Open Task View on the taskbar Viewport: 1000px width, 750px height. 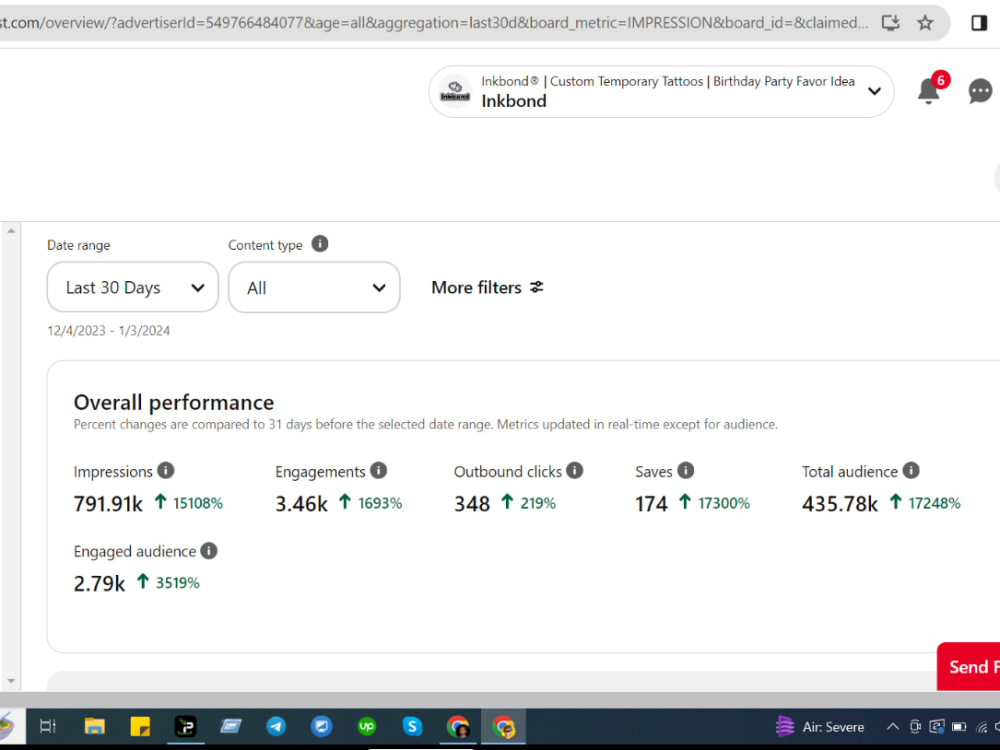point(48,726)
